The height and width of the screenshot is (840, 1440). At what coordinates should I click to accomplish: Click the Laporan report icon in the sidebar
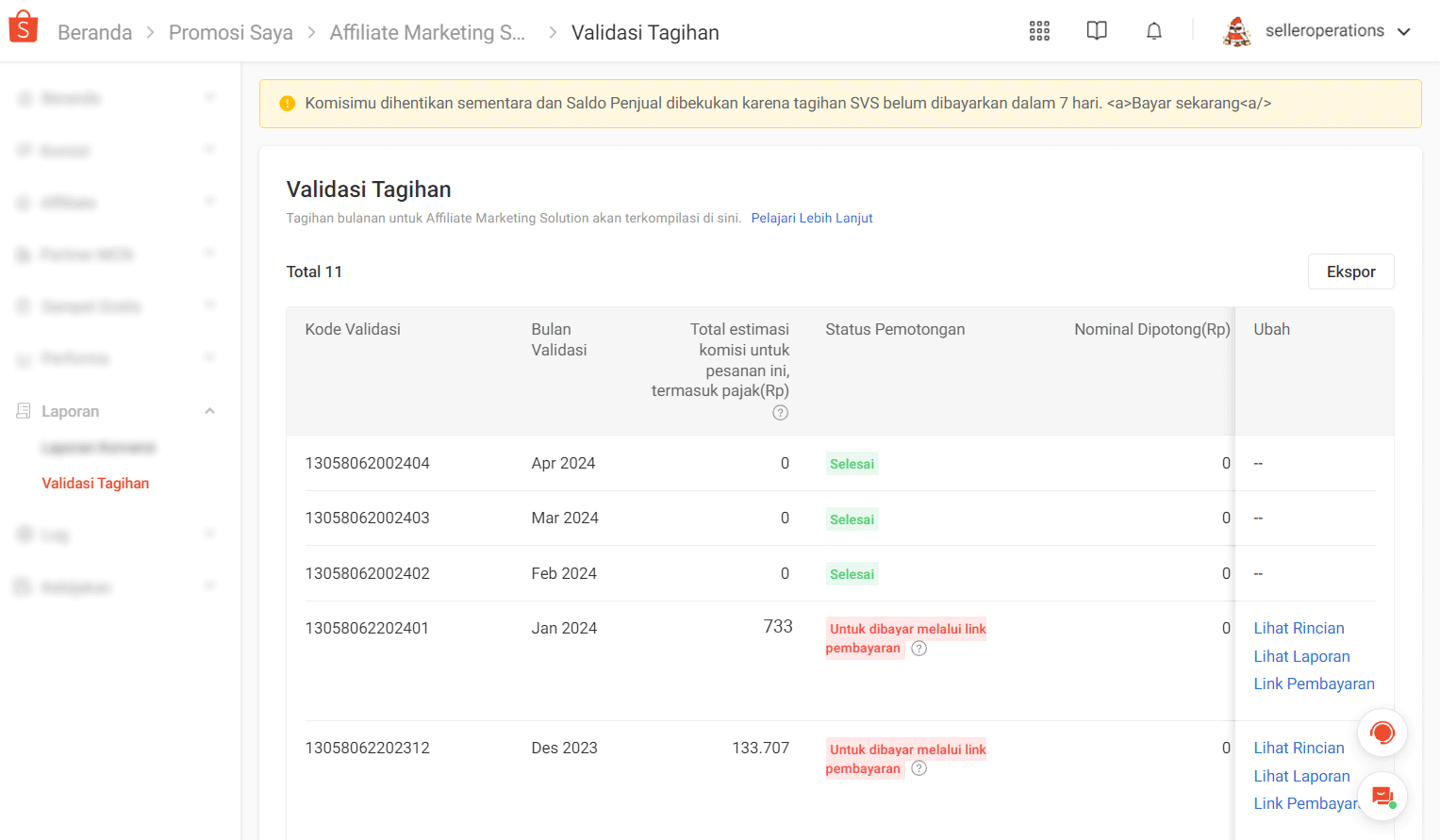[21, 410]
